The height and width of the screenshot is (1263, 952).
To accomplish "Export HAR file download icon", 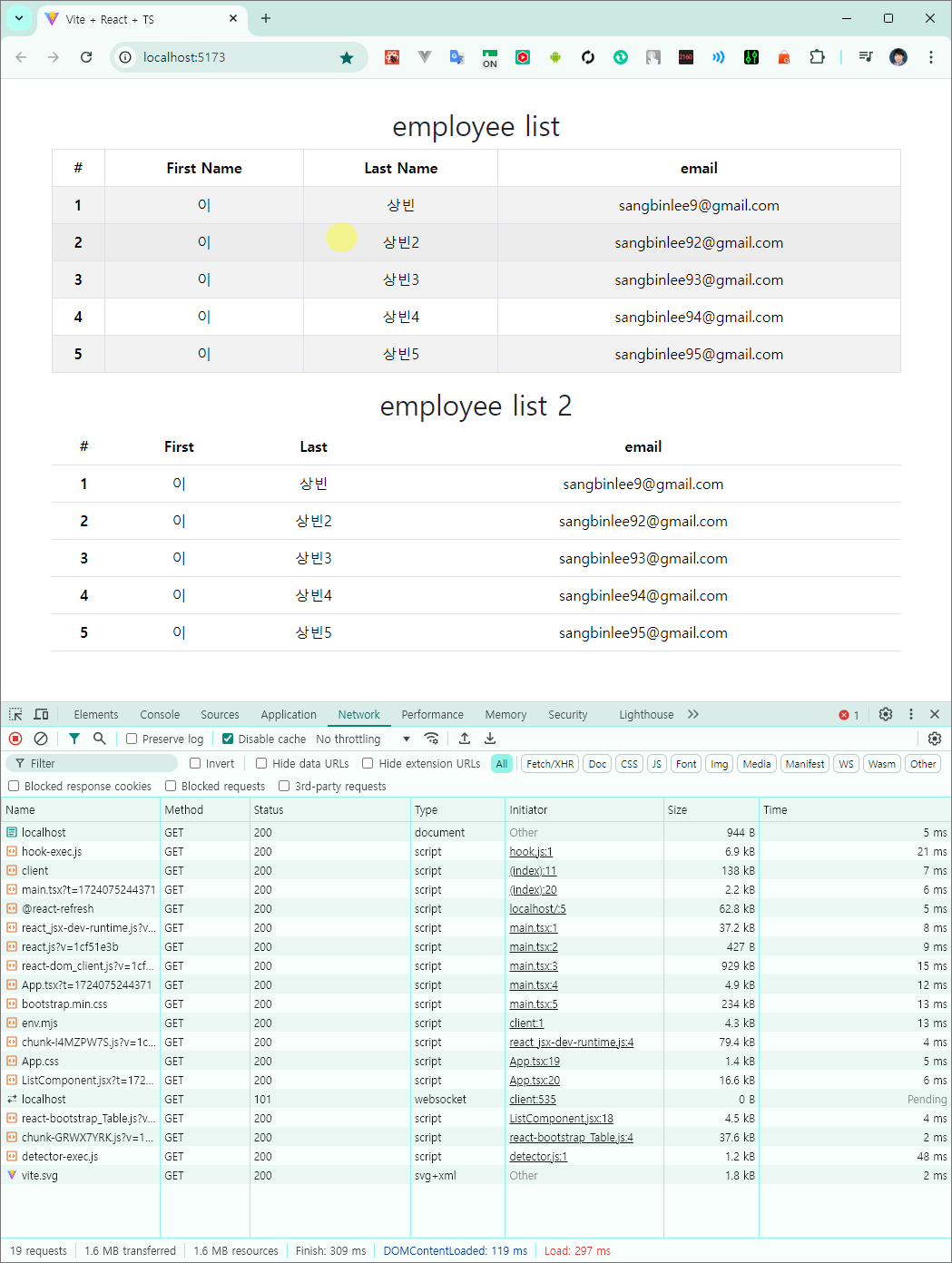I will point(490,739).
